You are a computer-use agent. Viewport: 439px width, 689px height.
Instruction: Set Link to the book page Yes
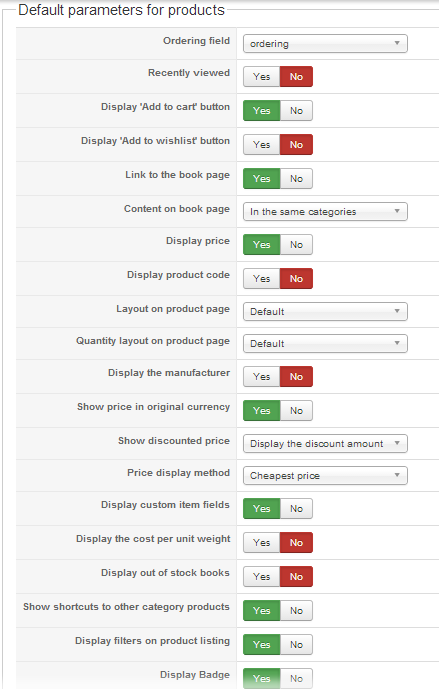coord(261,178)
